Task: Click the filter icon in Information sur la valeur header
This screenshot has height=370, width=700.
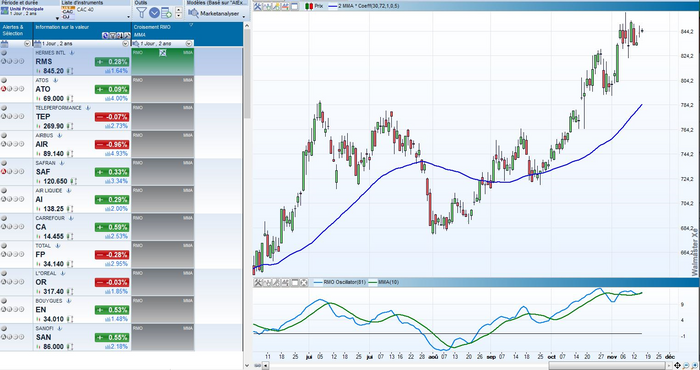Action: [113, 36]
